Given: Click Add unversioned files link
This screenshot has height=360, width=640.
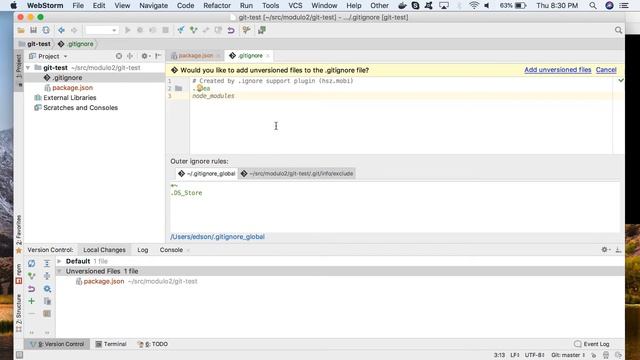Looking at the screenshot, I should (x=558, y=70).
